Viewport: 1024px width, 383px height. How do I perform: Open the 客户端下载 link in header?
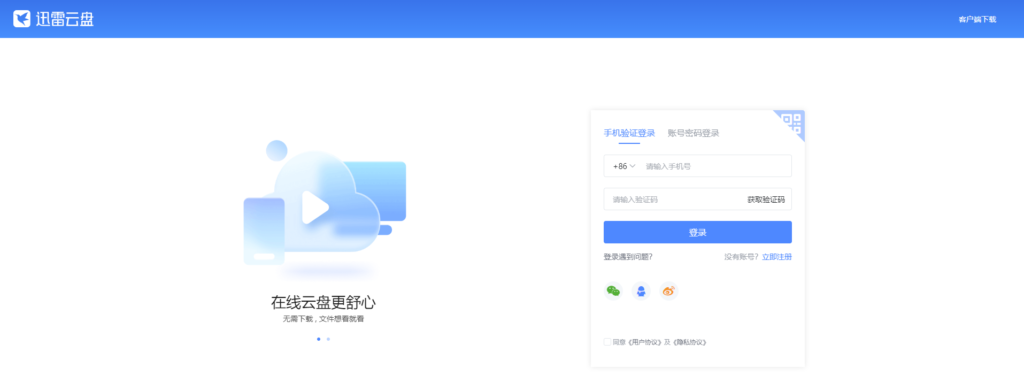[977, 20]
